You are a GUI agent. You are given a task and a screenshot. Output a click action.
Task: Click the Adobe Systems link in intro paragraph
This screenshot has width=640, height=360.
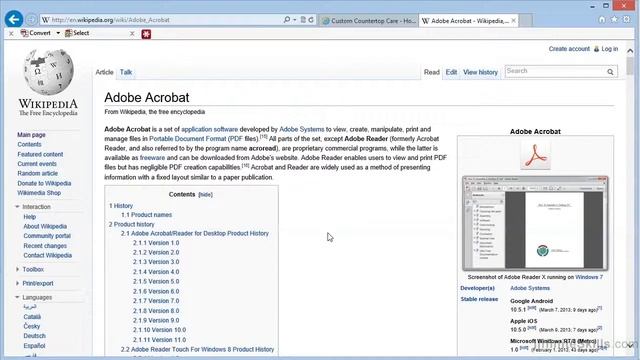point(302,129)
